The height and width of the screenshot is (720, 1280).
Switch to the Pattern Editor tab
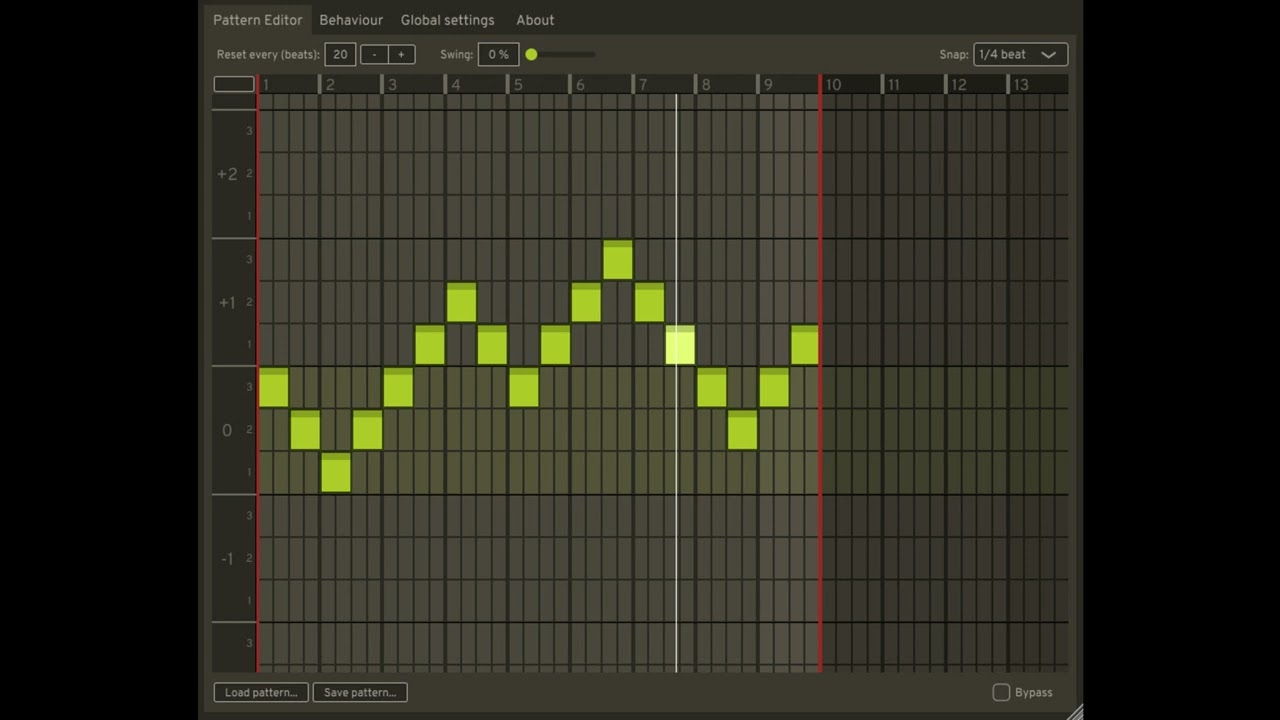[257, 20]
